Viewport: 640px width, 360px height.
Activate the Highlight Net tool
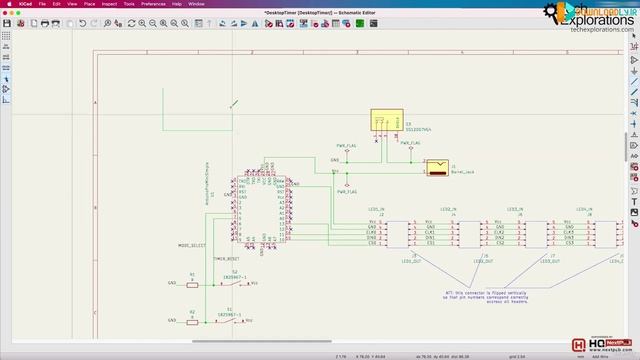click(634, 47)
